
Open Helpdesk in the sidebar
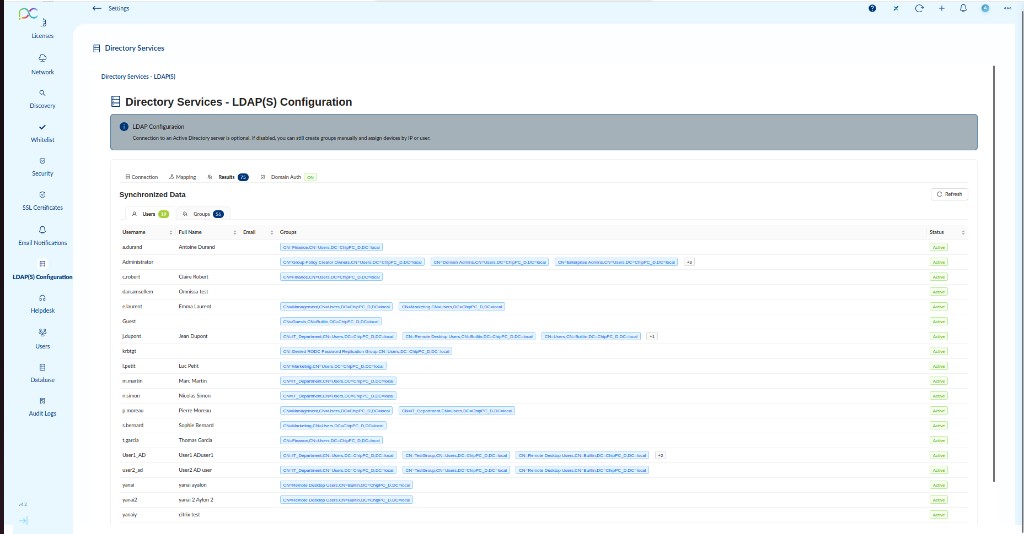click(42, 304)
